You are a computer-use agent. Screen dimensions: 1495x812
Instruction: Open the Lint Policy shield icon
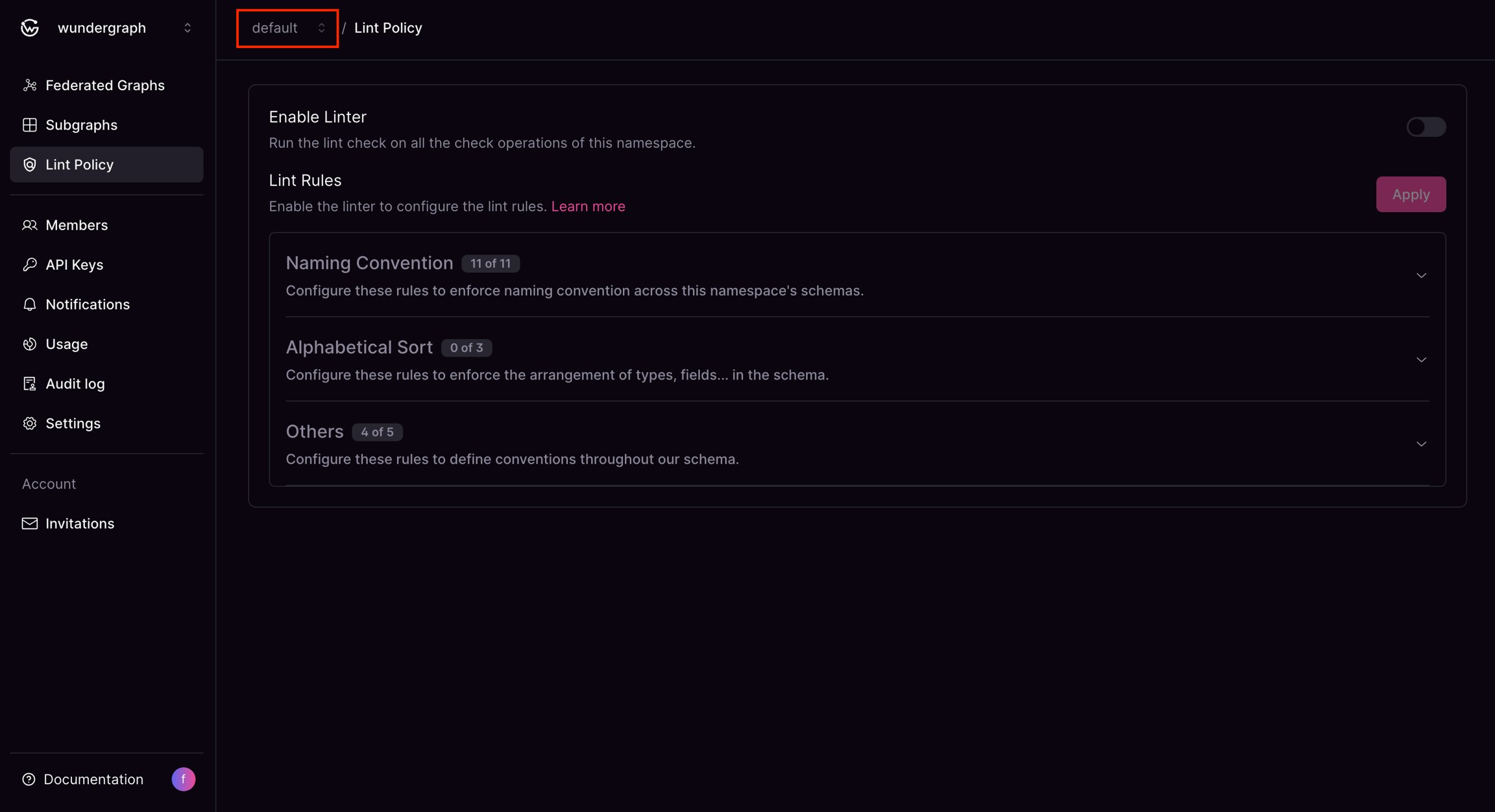point(30,164)
